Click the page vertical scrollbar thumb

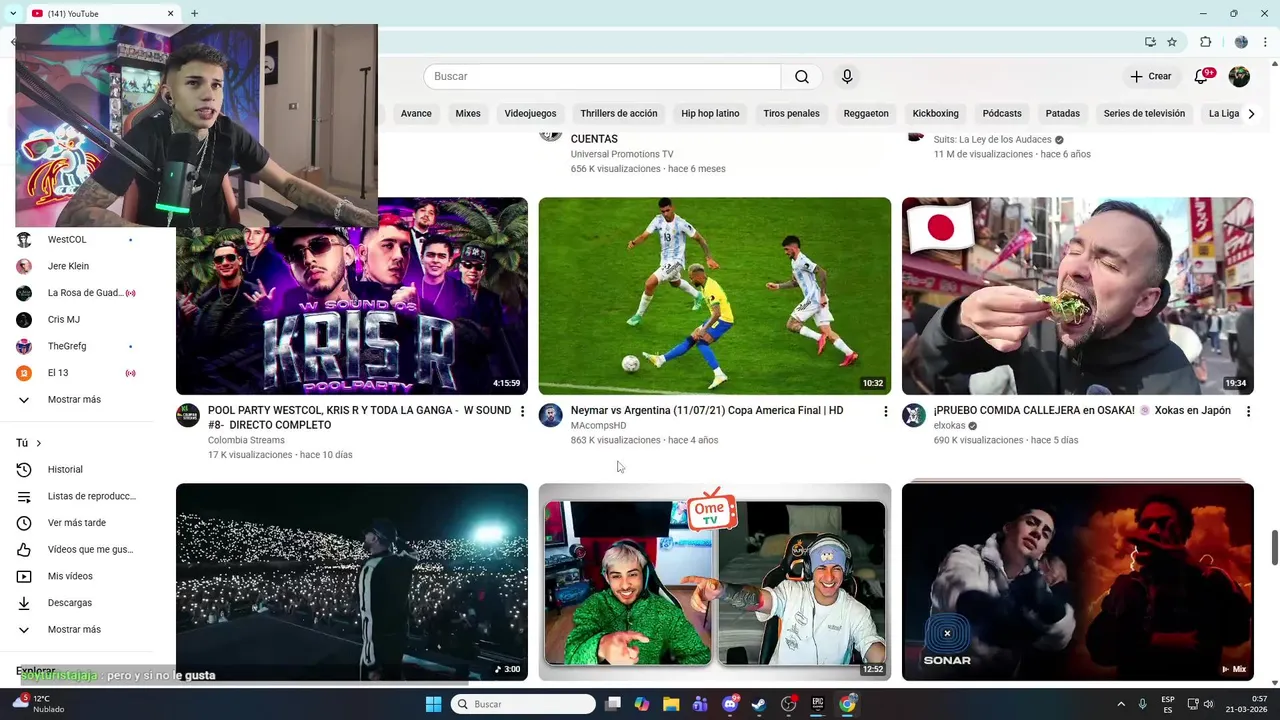pyautogui.click(x=1275, y=547)
